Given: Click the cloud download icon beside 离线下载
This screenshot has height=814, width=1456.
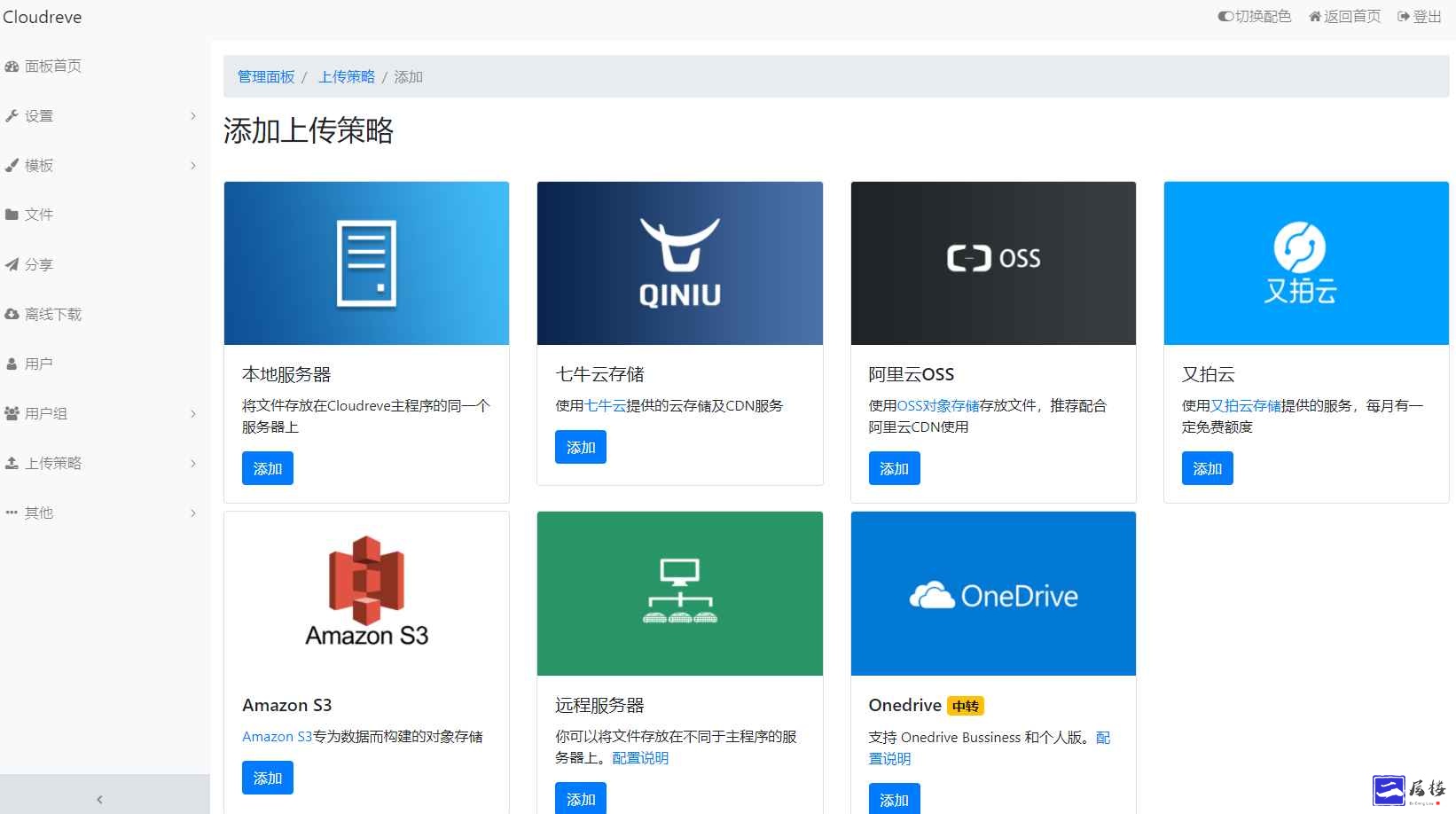Looking at the screenshot, I should (12, 314).
